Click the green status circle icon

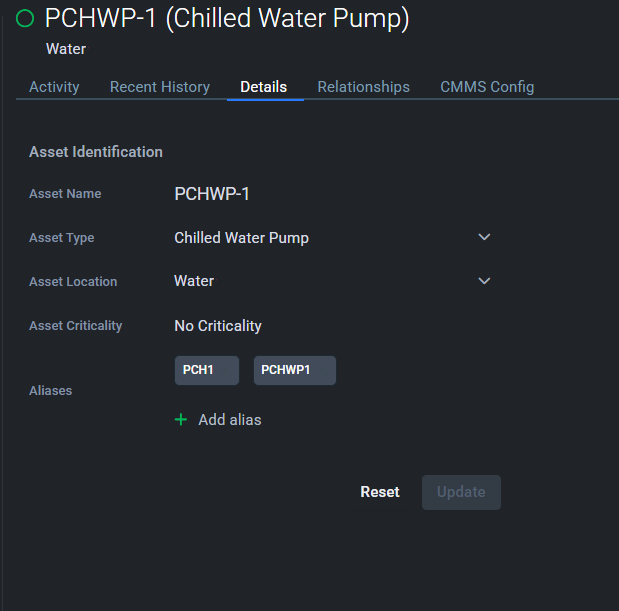click(x=25, y=18)
